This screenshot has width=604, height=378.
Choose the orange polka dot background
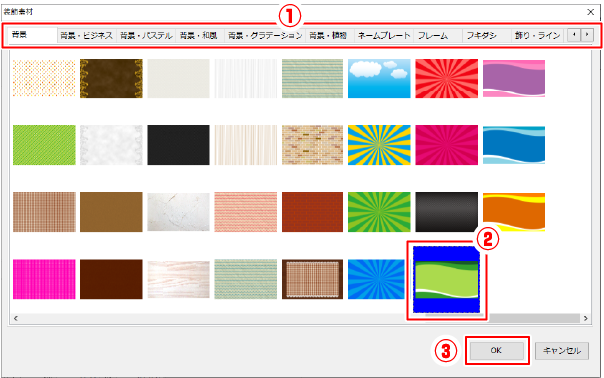tap(44, 78)
